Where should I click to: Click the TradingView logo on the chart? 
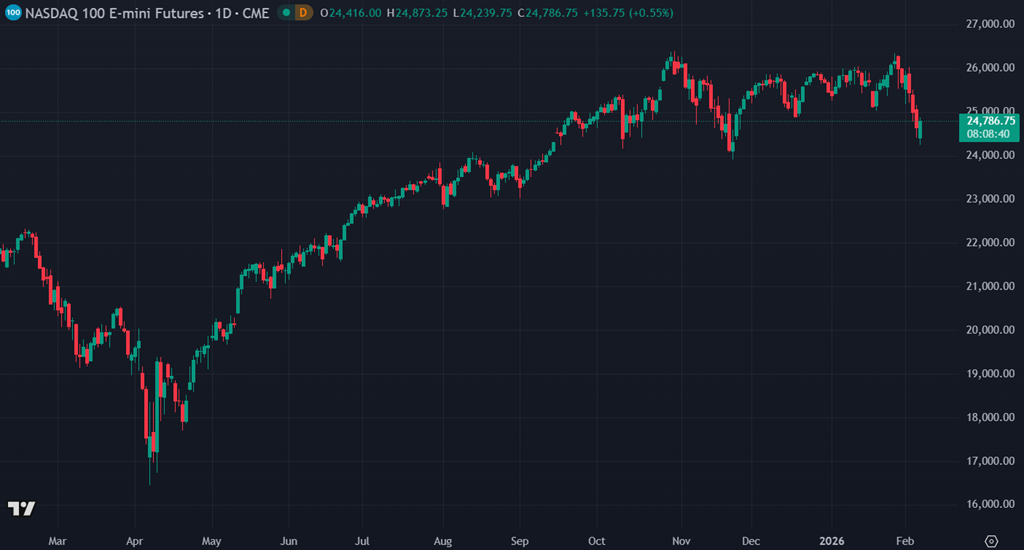coord(21,509)
